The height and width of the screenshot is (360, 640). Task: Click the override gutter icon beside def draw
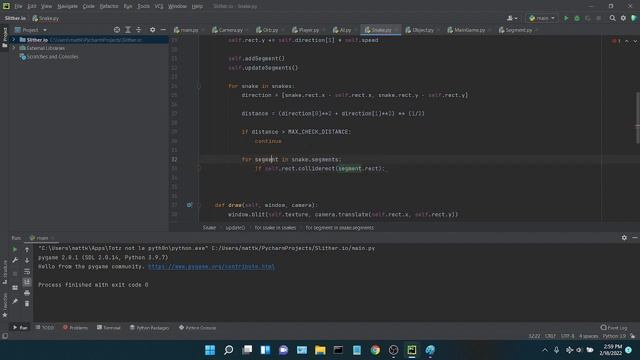pos(189,205)
